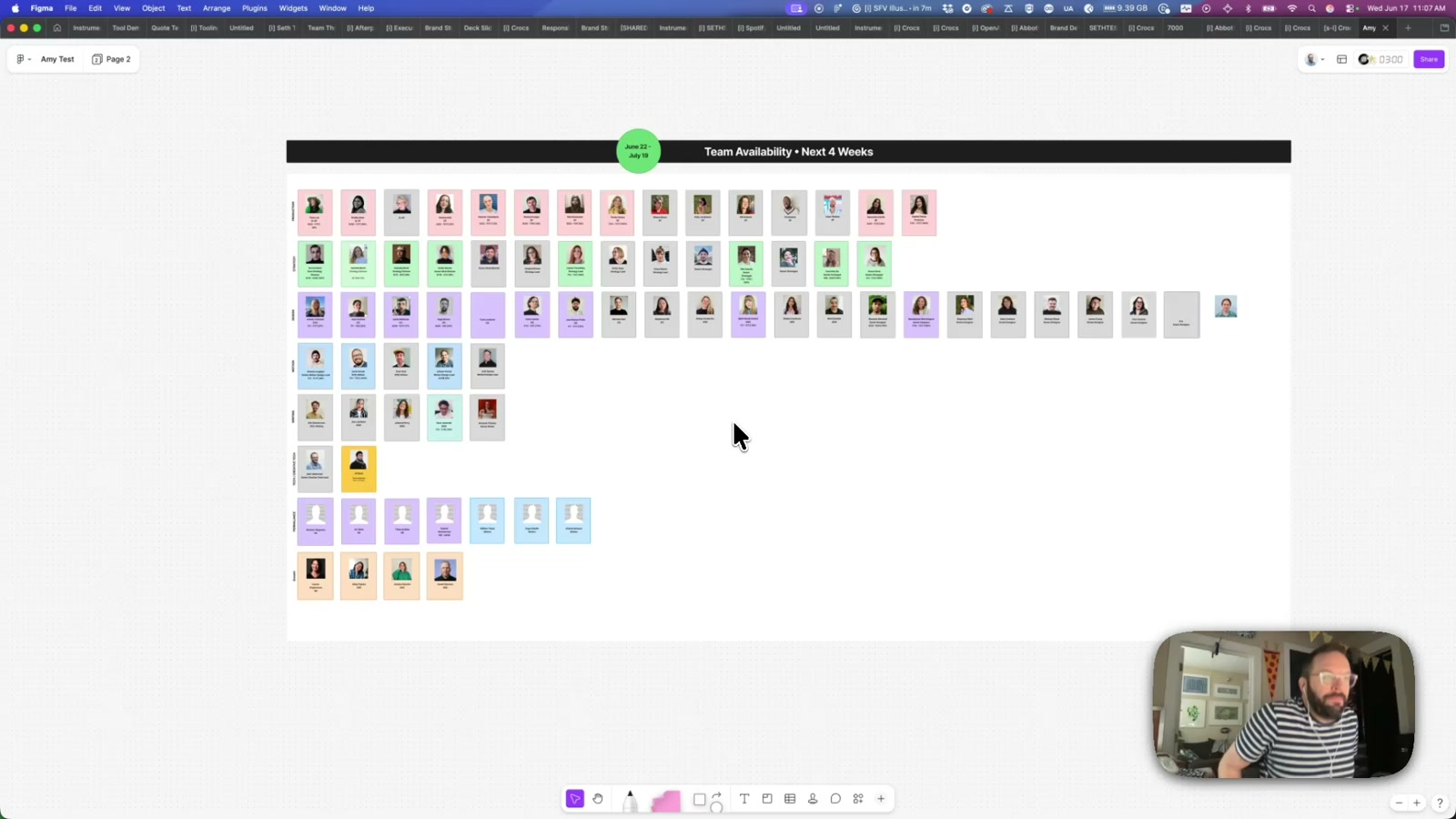Select the Comment bubble tool
Viewport: 1456px width, 819px height.
click(x=835, y=799)
